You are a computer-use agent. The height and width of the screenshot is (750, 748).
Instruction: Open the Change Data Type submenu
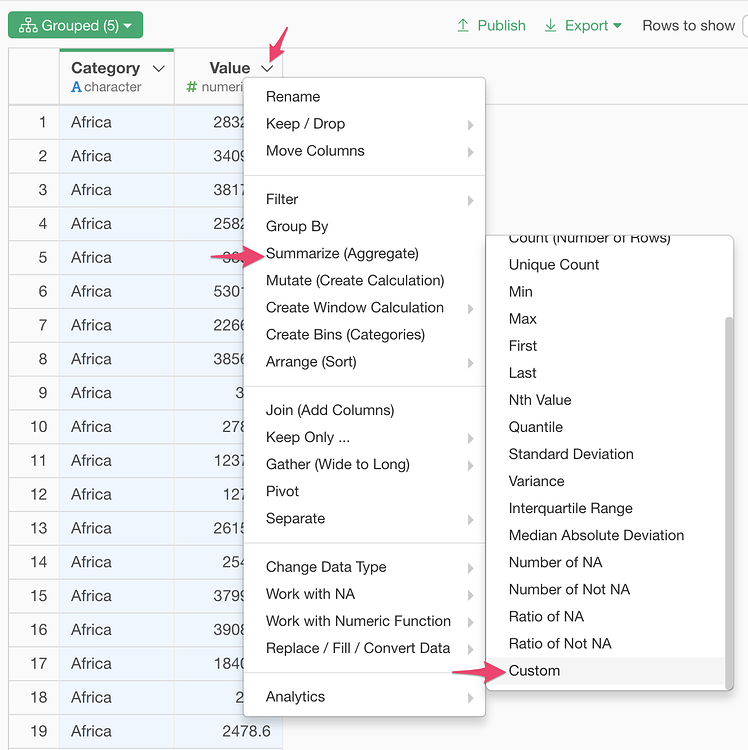[x=364, y=567]
